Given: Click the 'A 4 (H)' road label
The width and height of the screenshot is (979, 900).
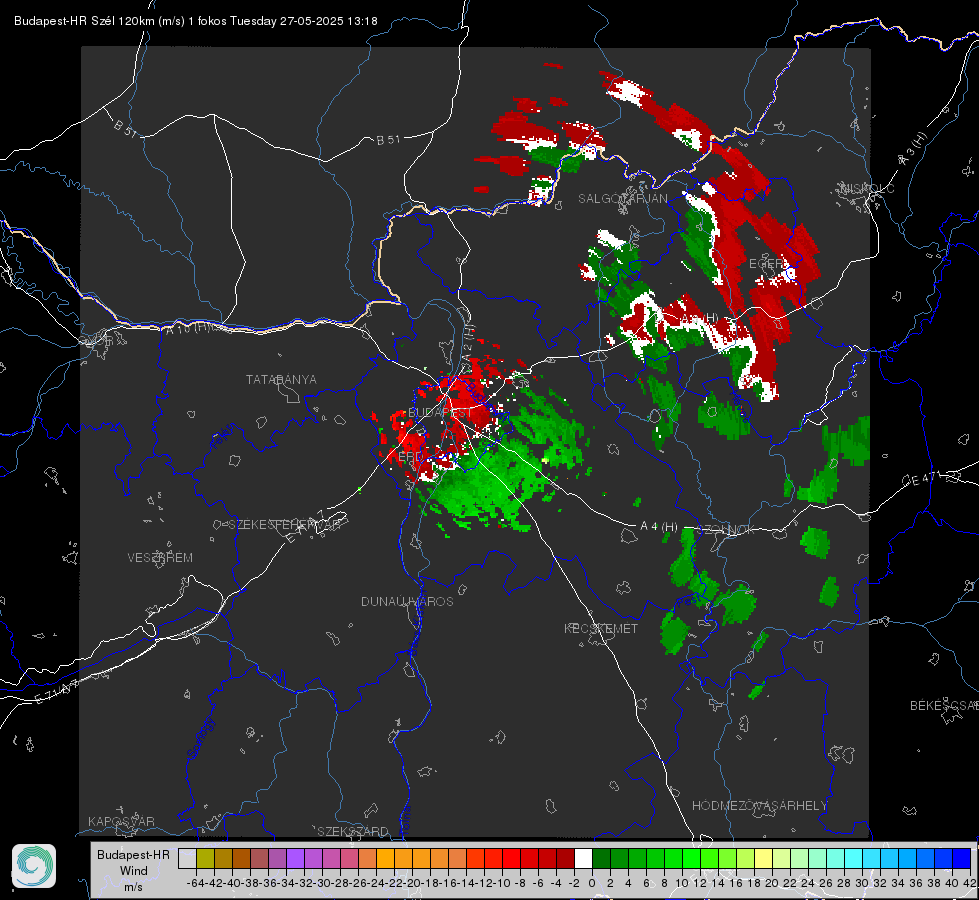Looking at the screenshot, I should (x=659, y=527).
